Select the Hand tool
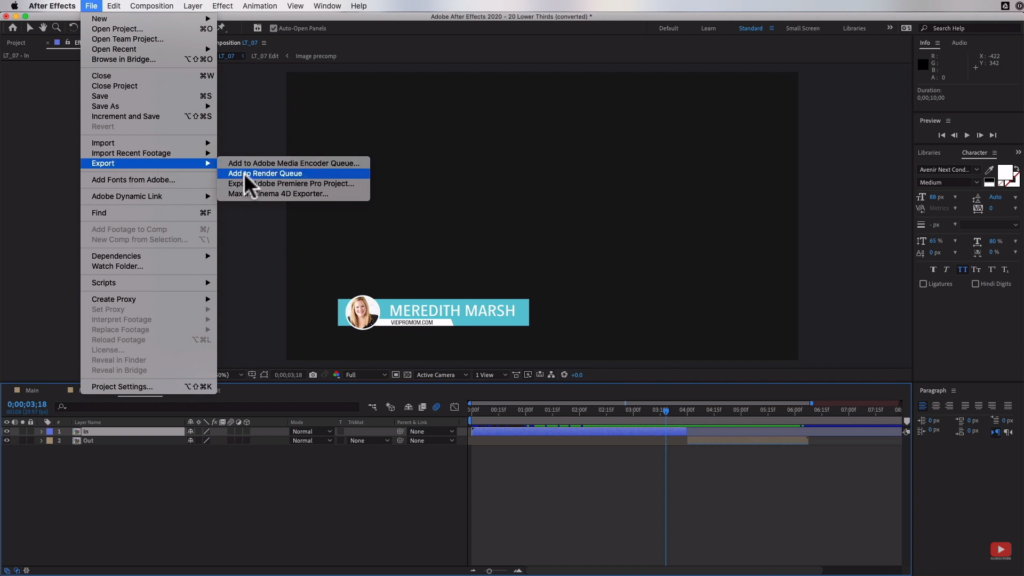Image resolution: width=1024 pixels, height=576 pixels. pos(43,27)
